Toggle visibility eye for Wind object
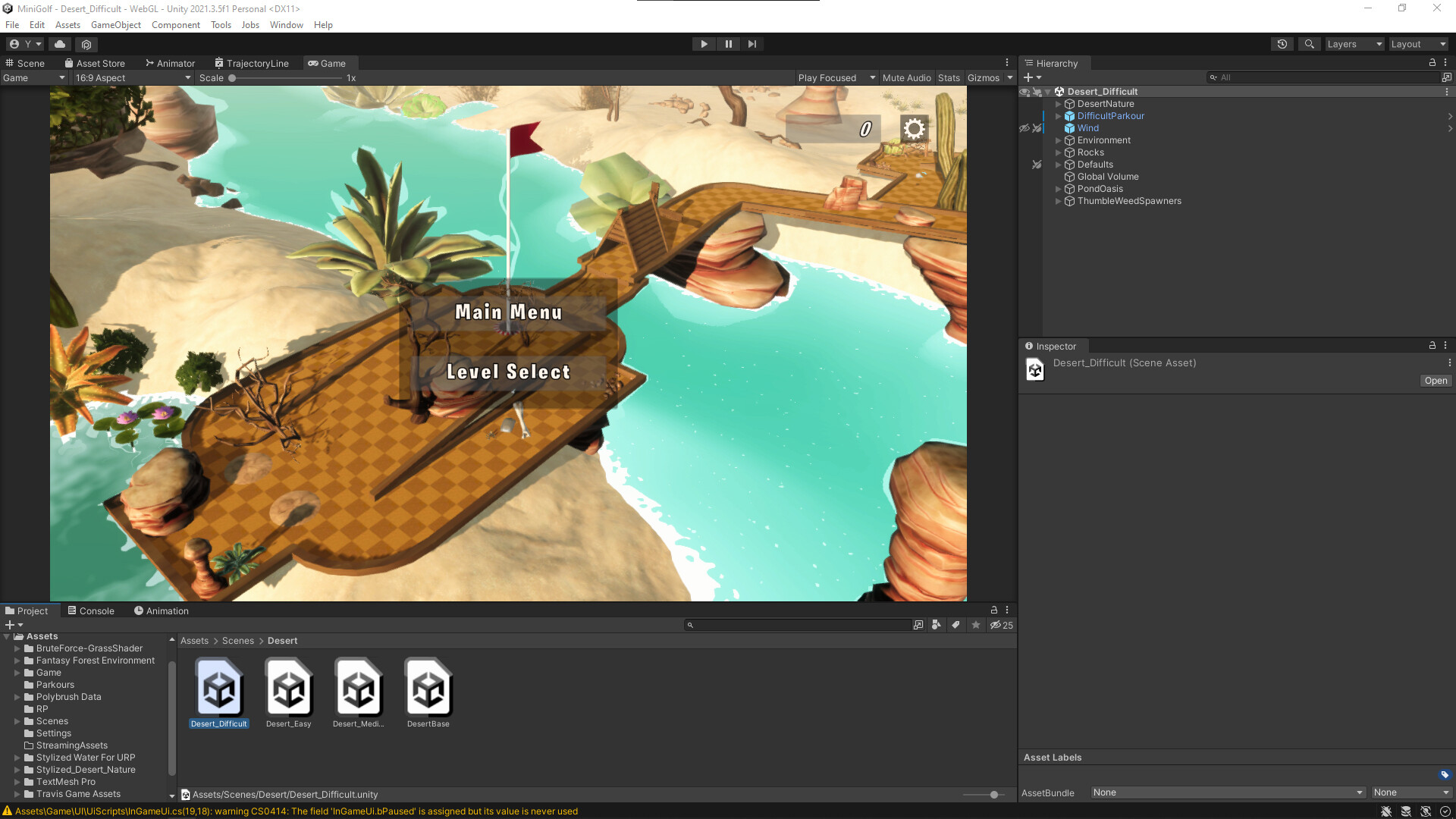 [1025, 128]
